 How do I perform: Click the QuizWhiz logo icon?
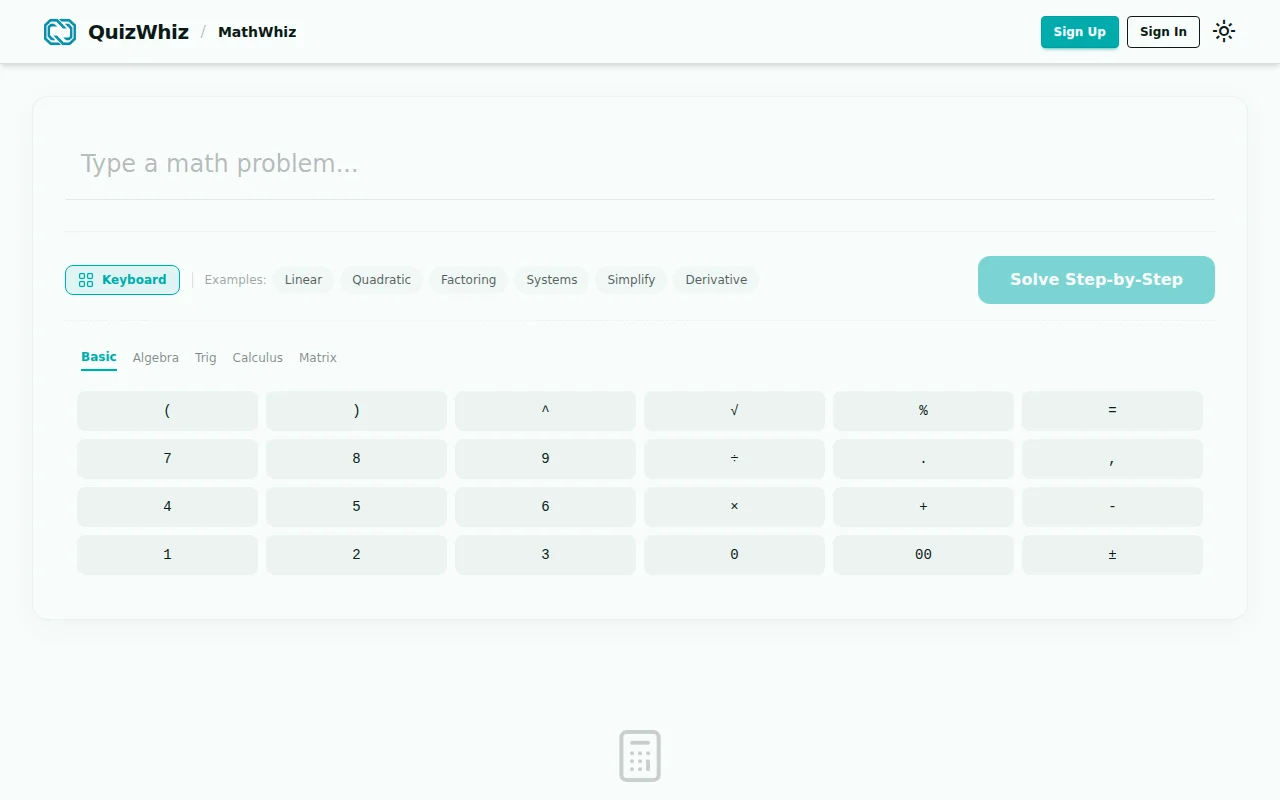(x=60, y=32)
